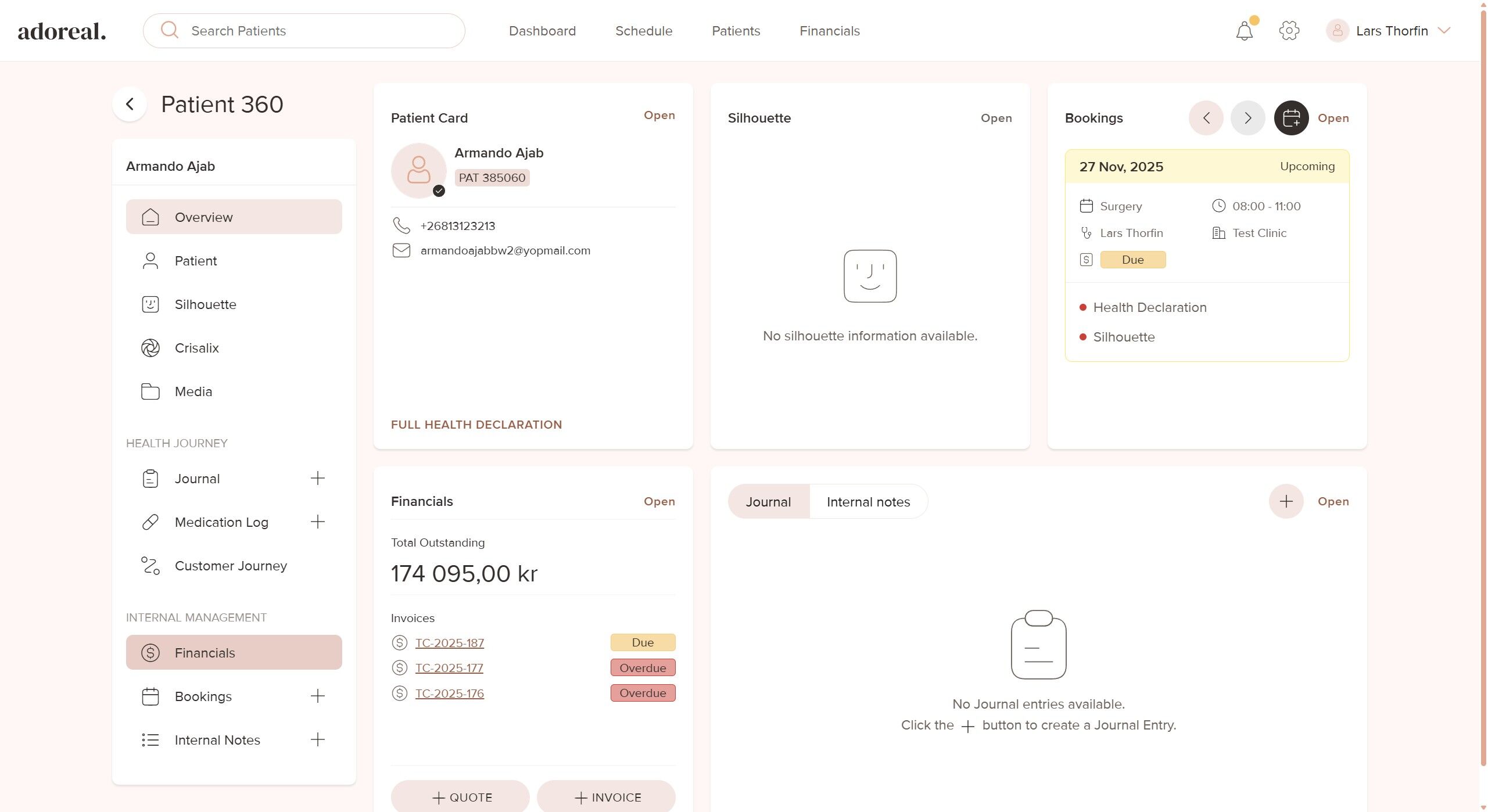Select Crisalix in the sidebar

pyautogui.click(x=196, y=348)
